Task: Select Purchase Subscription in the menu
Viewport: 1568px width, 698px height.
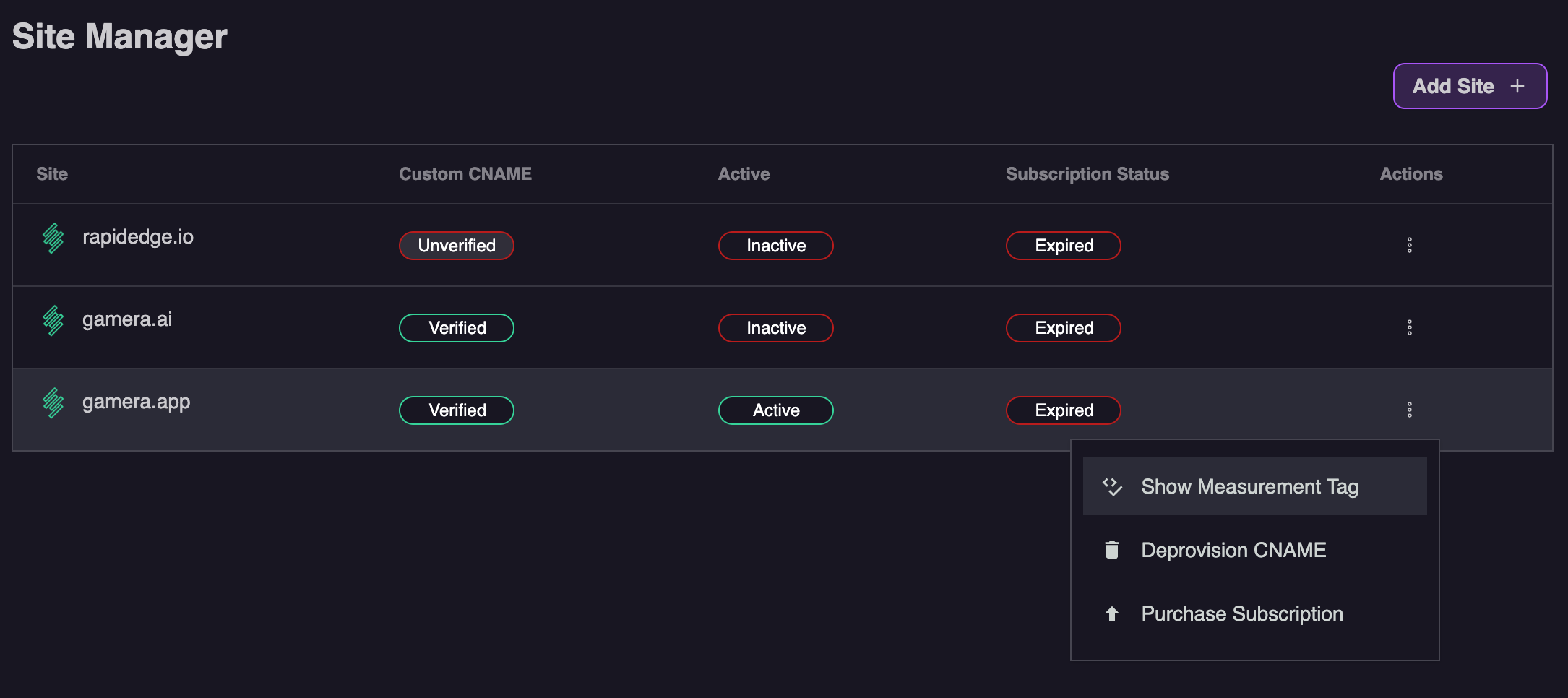Action: pyautogui.click(x=1241, y=613)
